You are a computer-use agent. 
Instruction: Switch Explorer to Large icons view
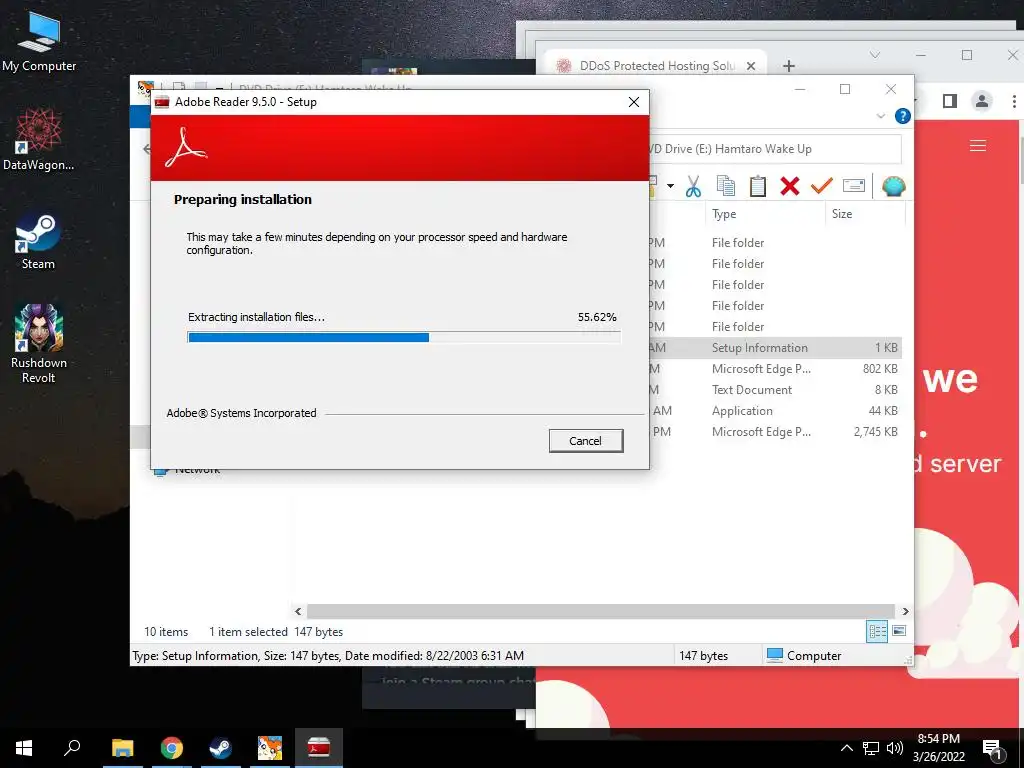[899, 631]
